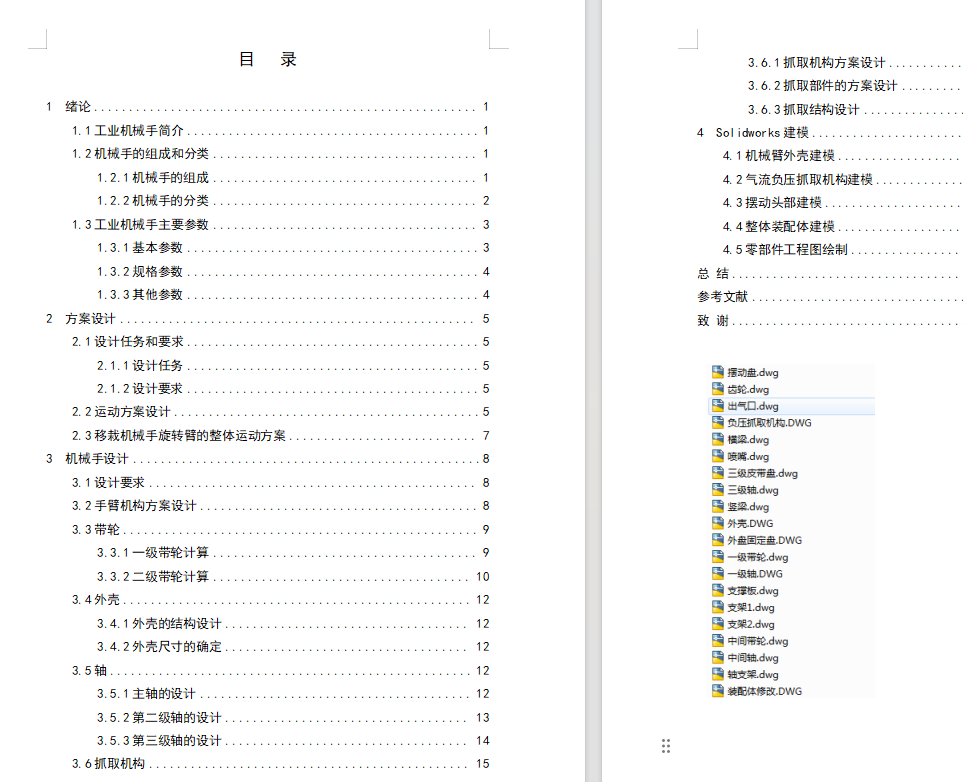Open the 1.2.2 机械手的分类 entry
The width and height of the screenshot is (963, 782).
(x=293, y=201)
